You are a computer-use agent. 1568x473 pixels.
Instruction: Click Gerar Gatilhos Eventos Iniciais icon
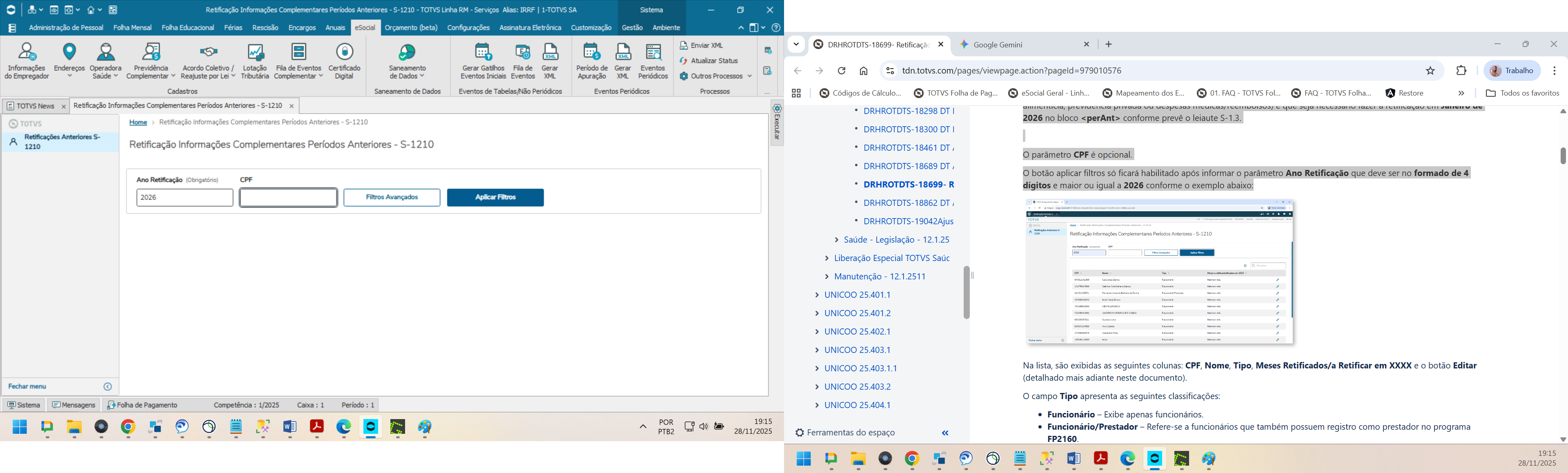[483, 61]
